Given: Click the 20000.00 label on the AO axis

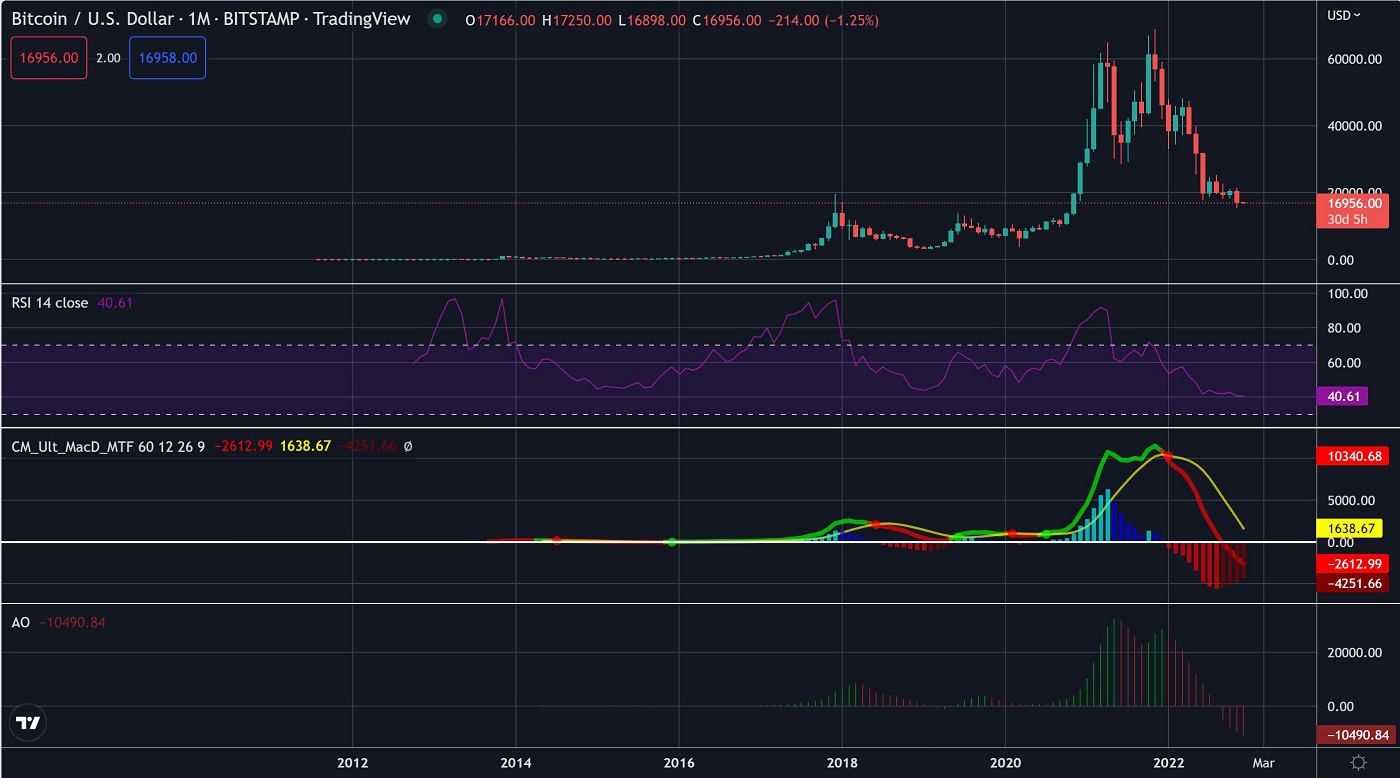Looking at the screenshot, I should [1354, 652].
